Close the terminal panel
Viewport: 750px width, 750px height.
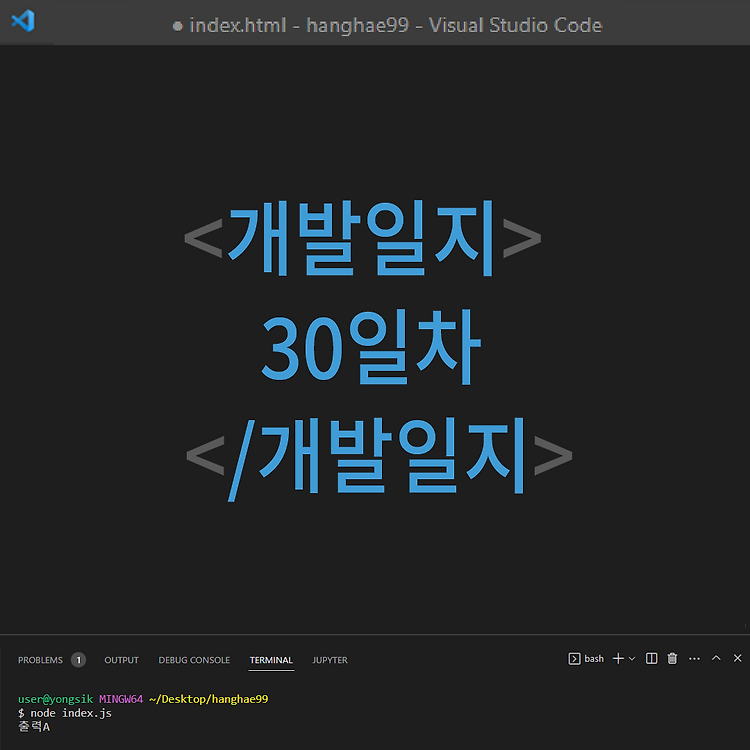738,658
